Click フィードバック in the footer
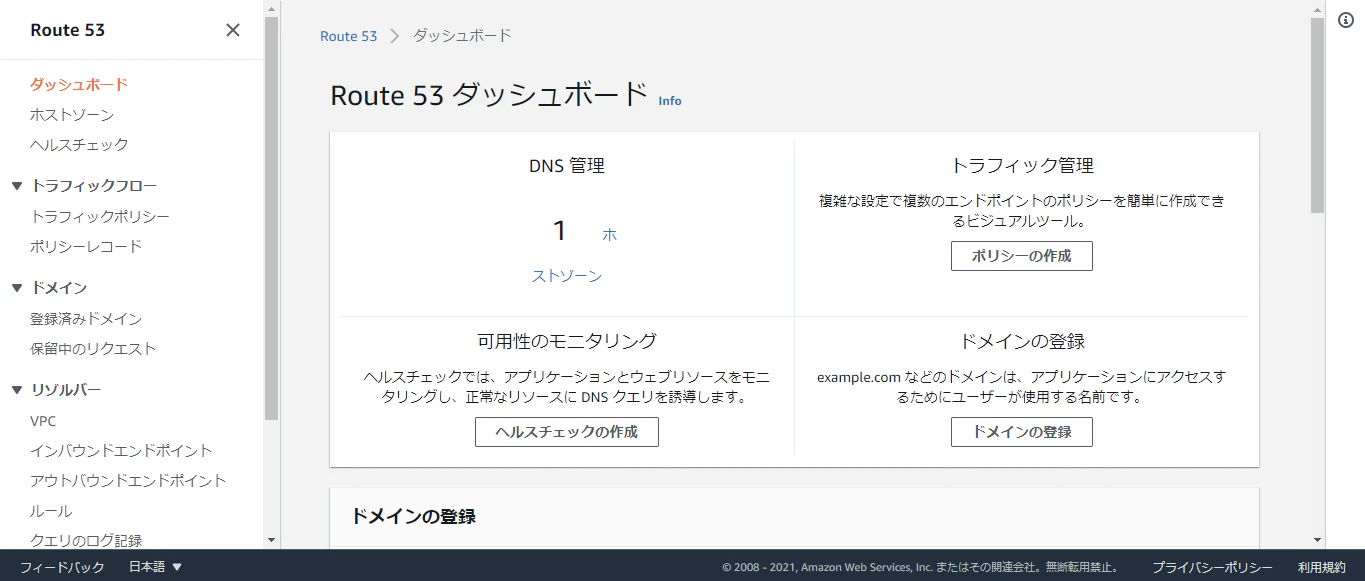 pos(62,567)
